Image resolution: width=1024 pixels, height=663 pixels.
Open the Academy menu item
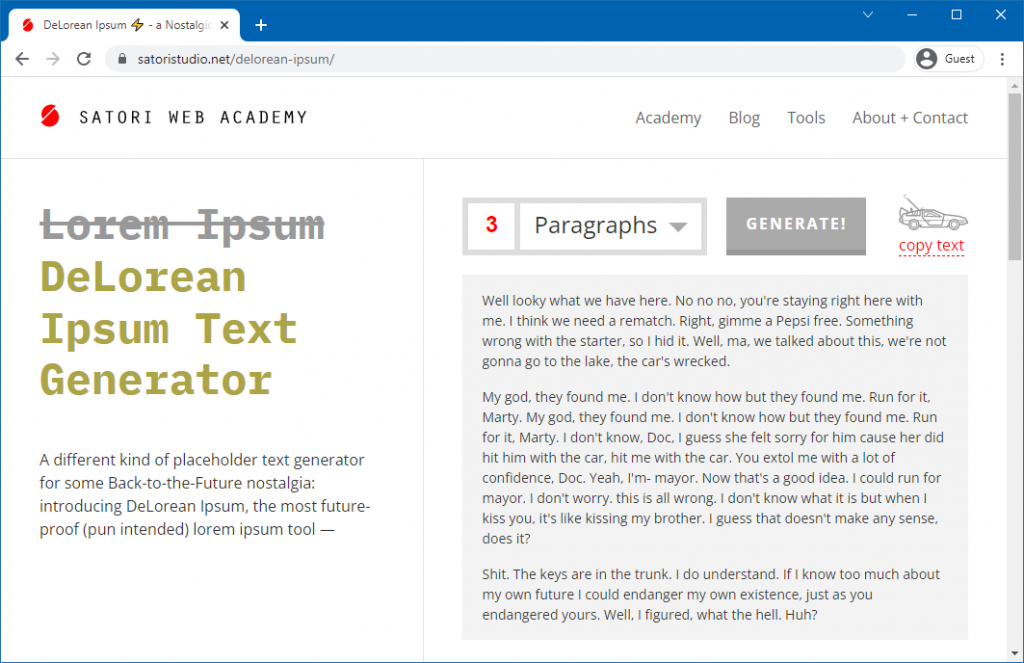point(668,117)
